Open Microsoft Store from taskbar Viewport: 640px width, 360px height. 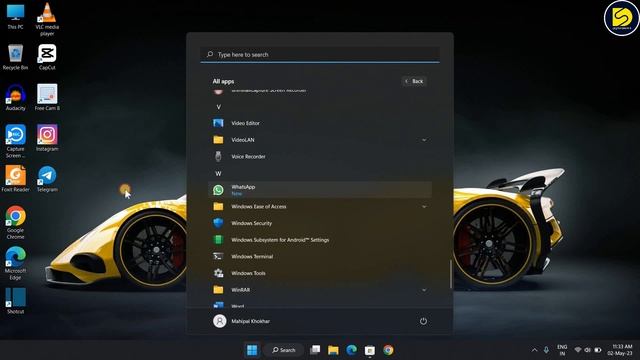tap(370, 350)
